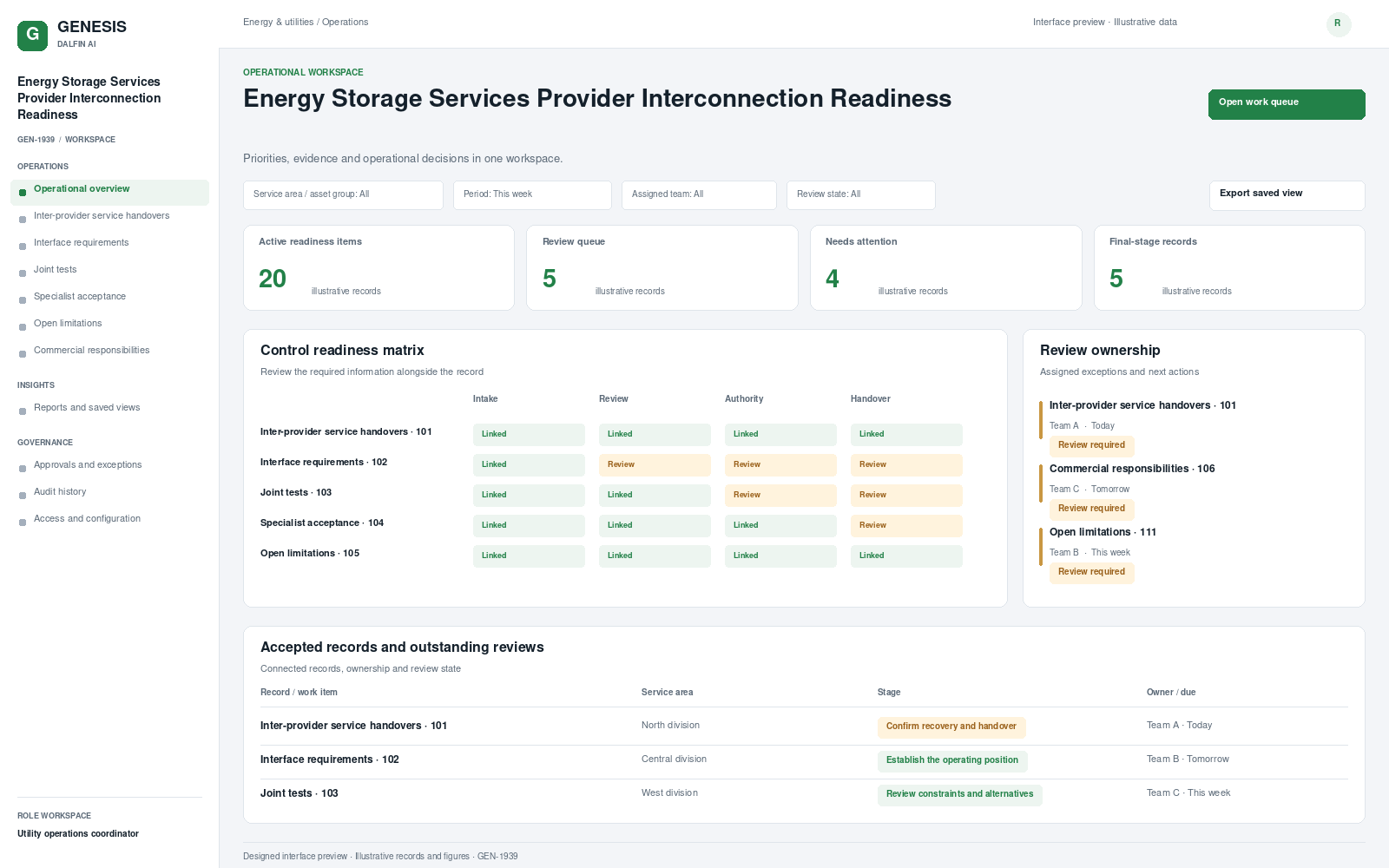Open Interface requirements 102 table record

coord(330,759)
